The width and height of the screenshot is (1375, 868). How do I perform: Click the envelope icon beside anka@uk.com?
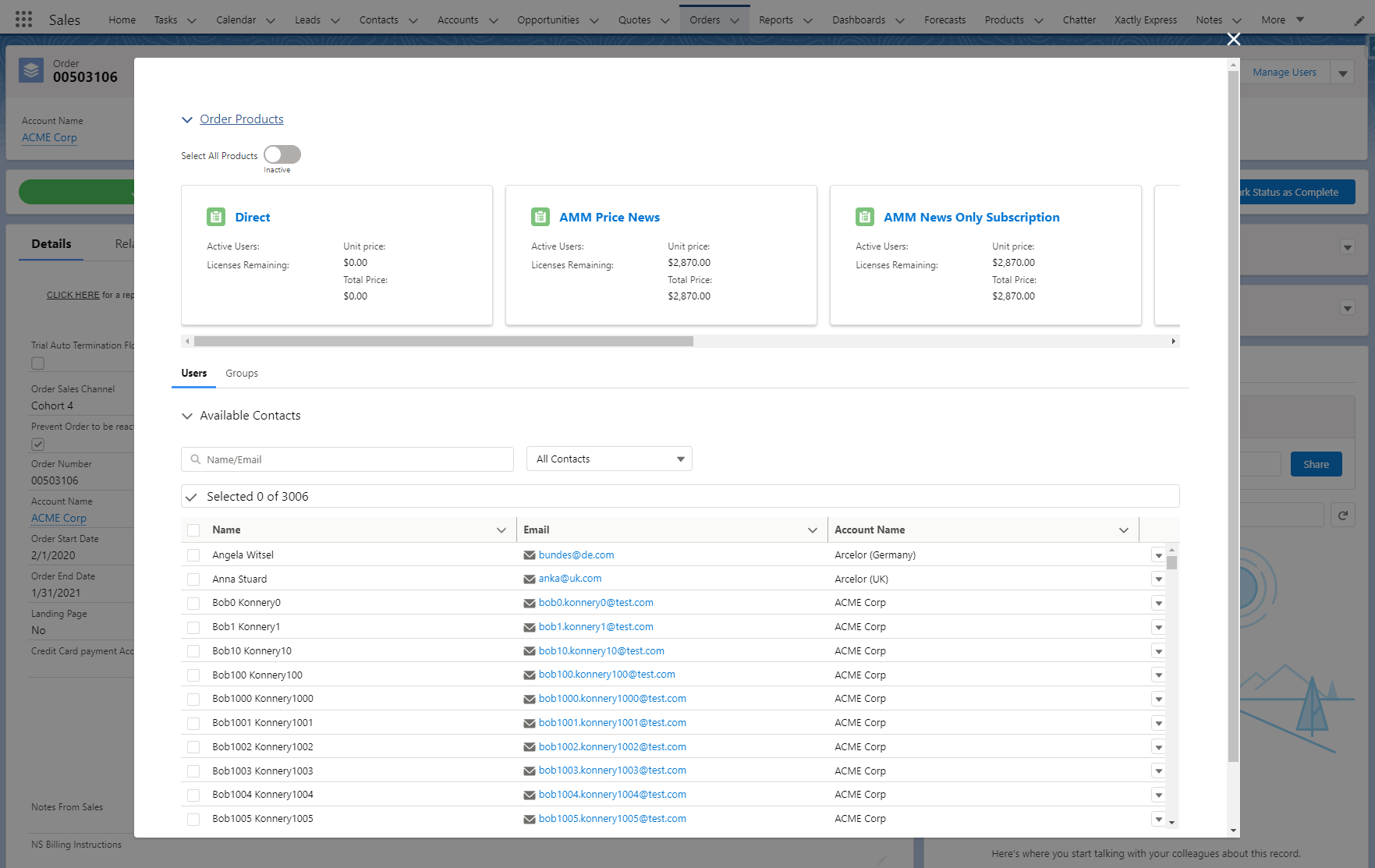click(530, 579)
